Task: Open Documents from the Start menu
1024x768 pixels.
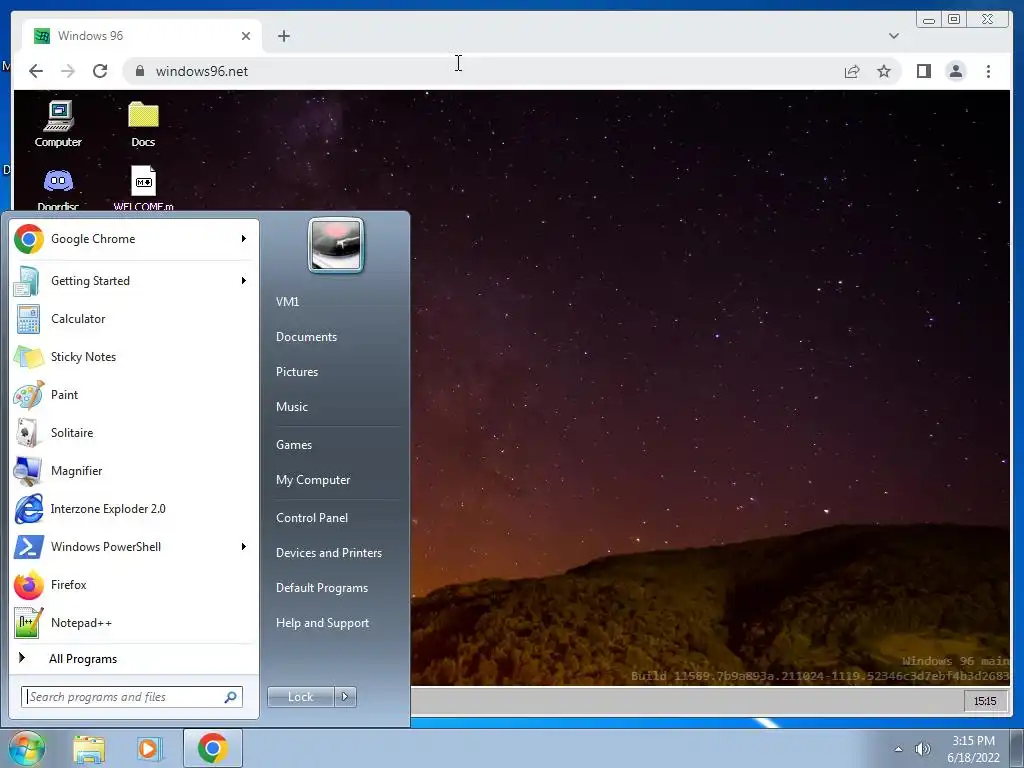Action: (x=306, y=337)
